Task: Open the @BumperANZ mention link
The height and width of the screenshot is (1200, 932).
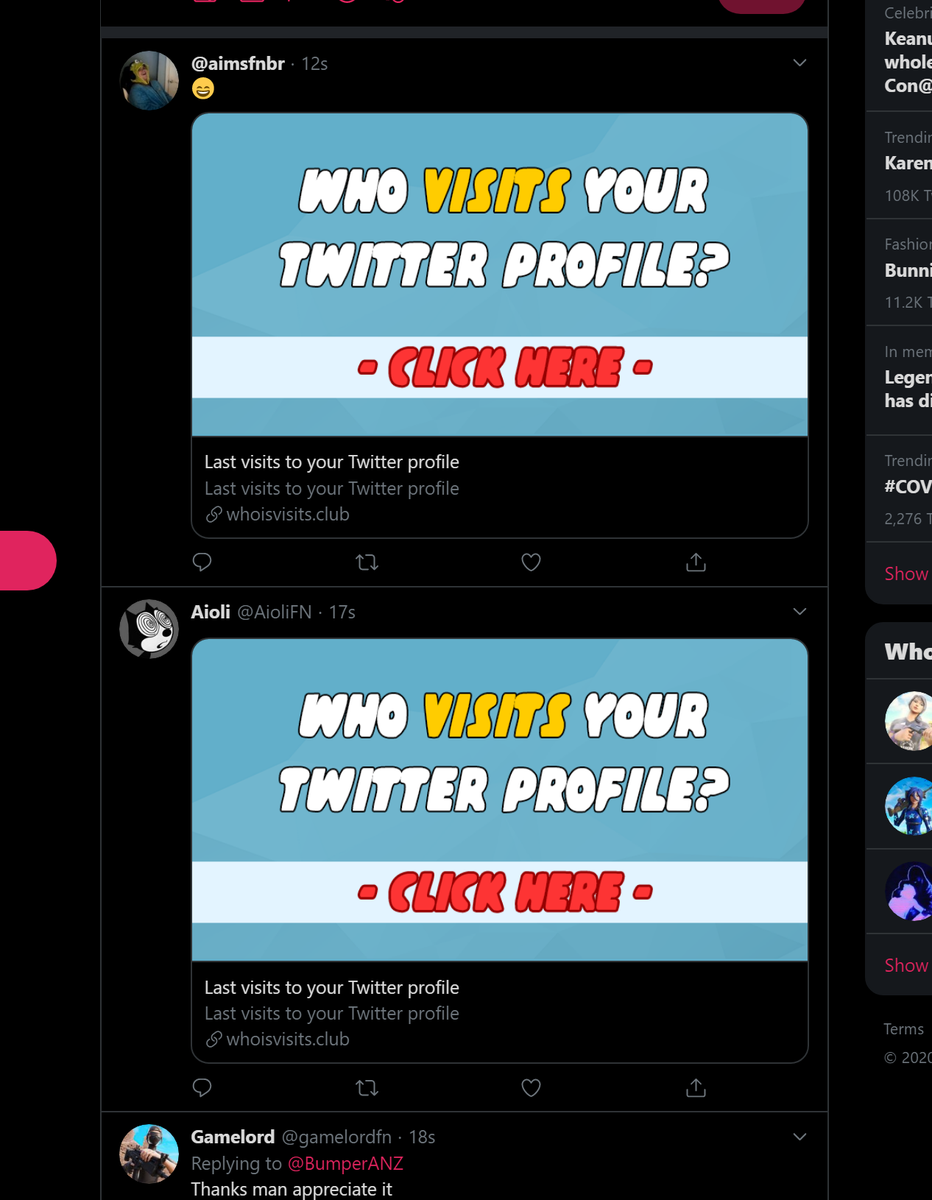Action: (345, 1163)
